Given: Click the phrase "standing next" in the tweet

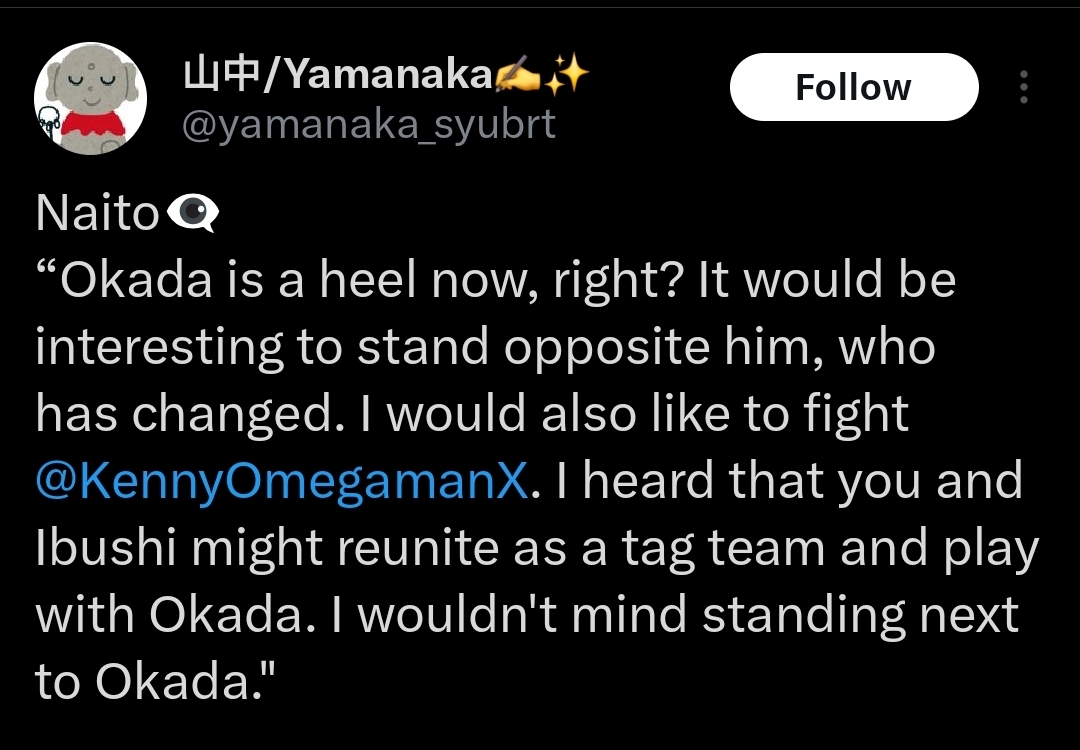Looking at the screenshot, I should point(860,615).
